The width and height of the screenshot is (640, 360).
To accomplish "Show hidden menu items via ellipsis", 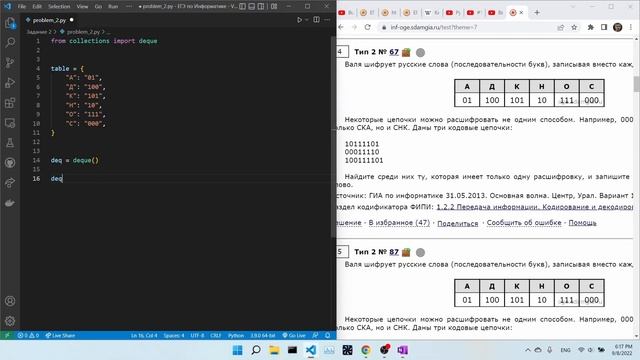I will (129, 7).
